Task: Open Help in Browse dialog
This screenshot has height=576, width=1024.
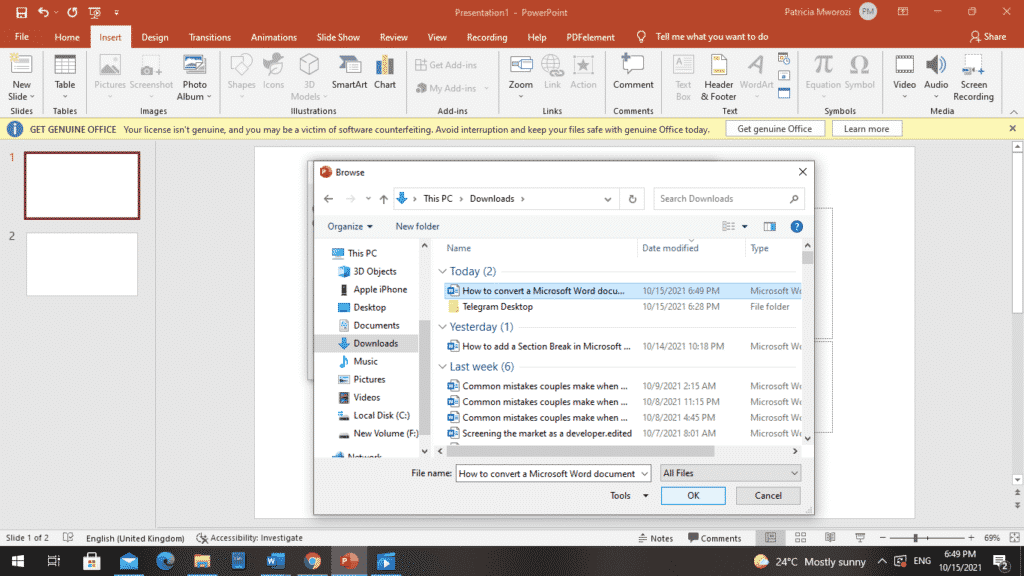Action: pyautogui.click(x=796, y=227)
